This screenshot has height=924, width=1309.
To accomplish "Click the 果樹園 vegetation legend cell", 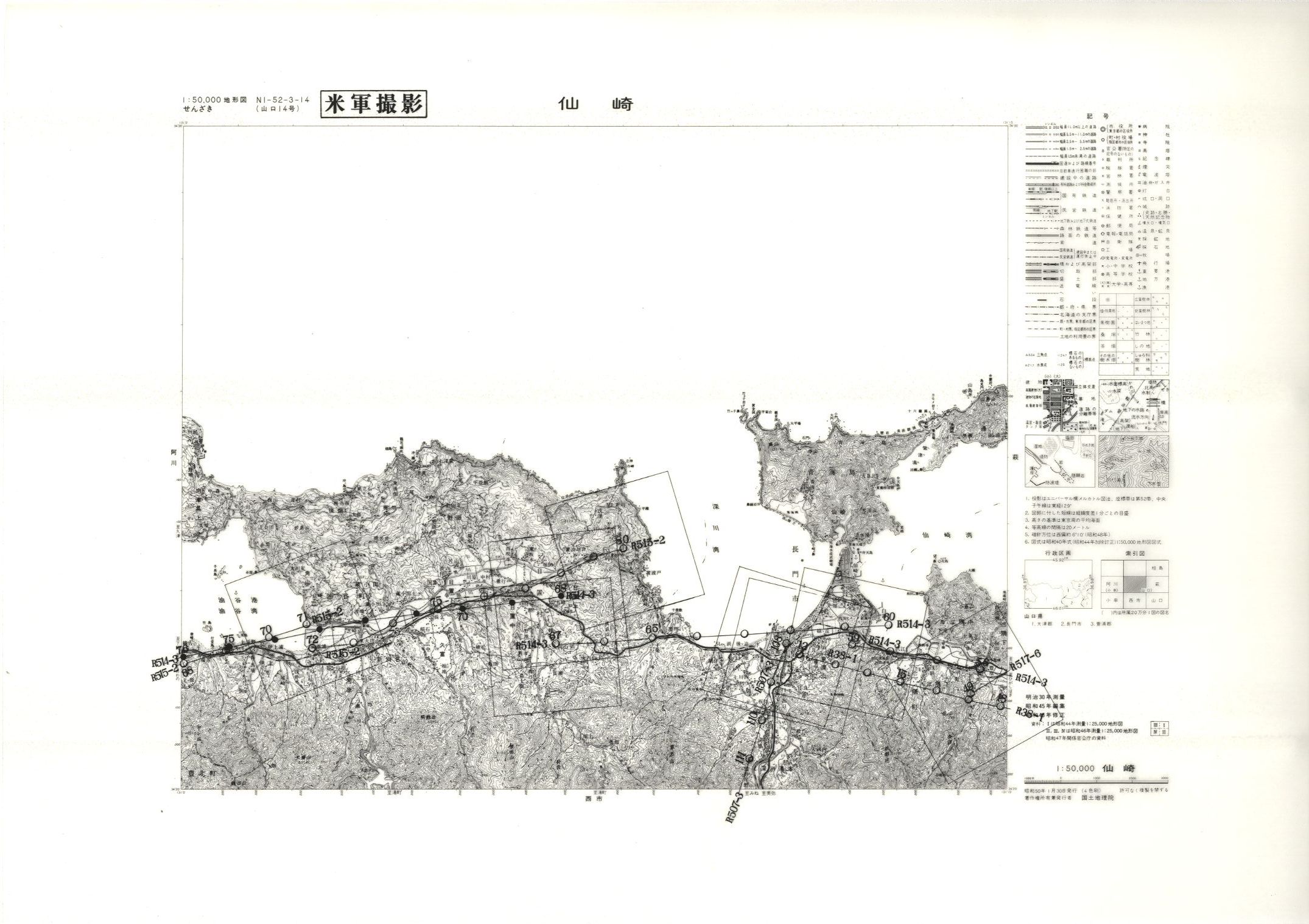I will point(1107,322).
